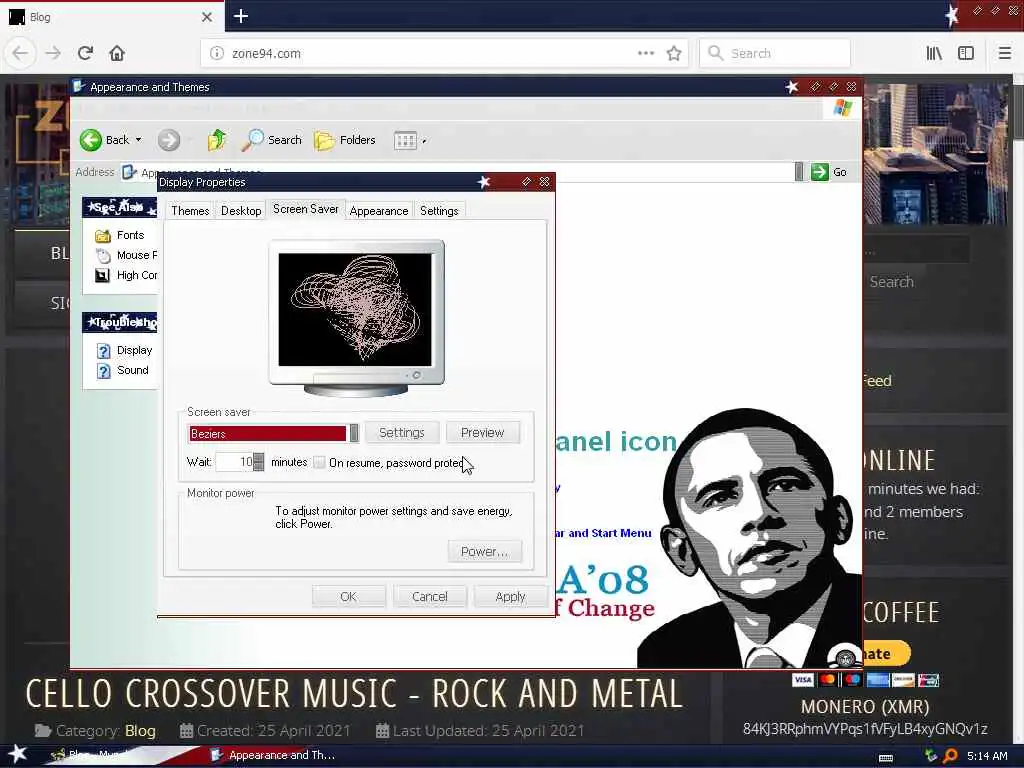Expand the Explorer address dropdown

[x=799, y=172]
